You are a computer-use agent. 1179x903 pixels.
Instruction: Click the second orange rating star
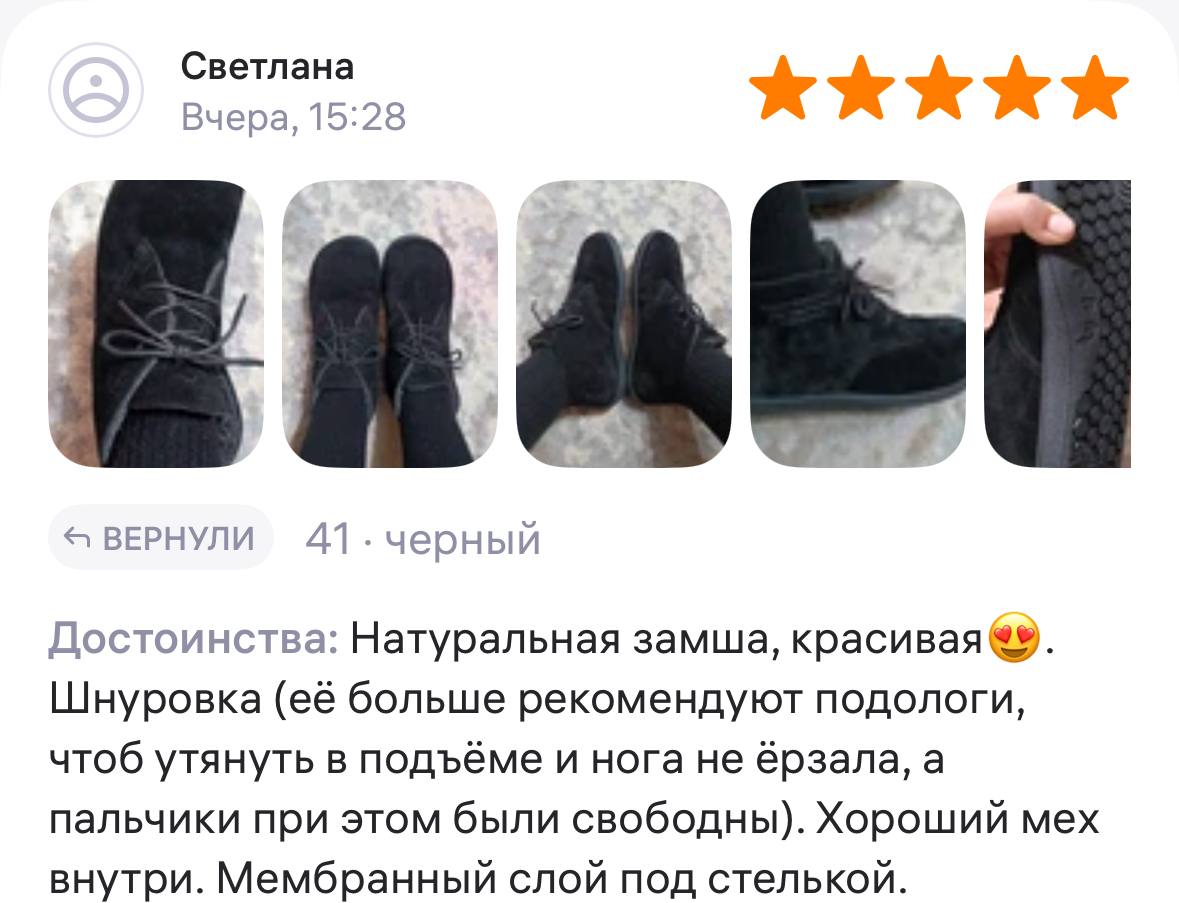click(x=861, y=87)
